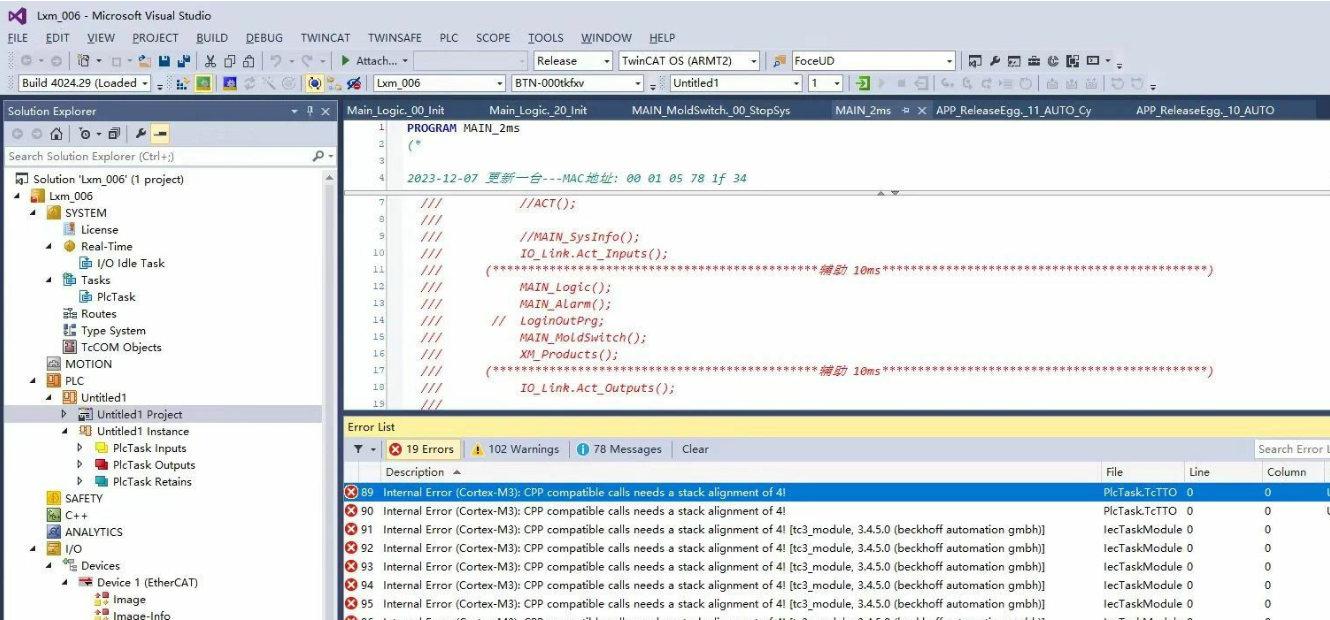1330x620 pixels.
Task: Collapse the I/O tree node
Action: pyautogui.click(x=33, y=549)
